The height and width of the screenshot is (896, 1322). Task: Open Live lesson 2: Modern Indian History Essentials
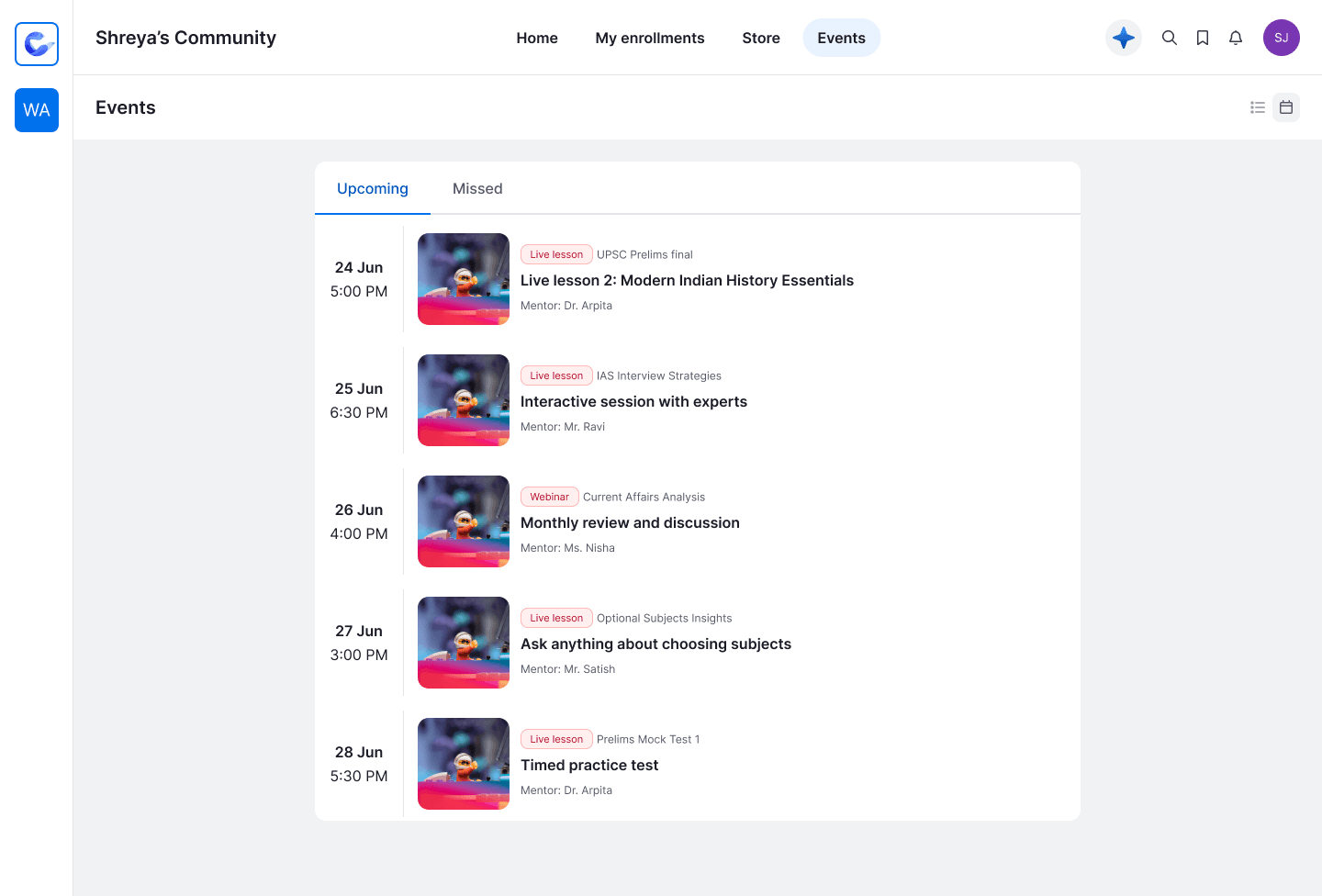click(687, 280)
